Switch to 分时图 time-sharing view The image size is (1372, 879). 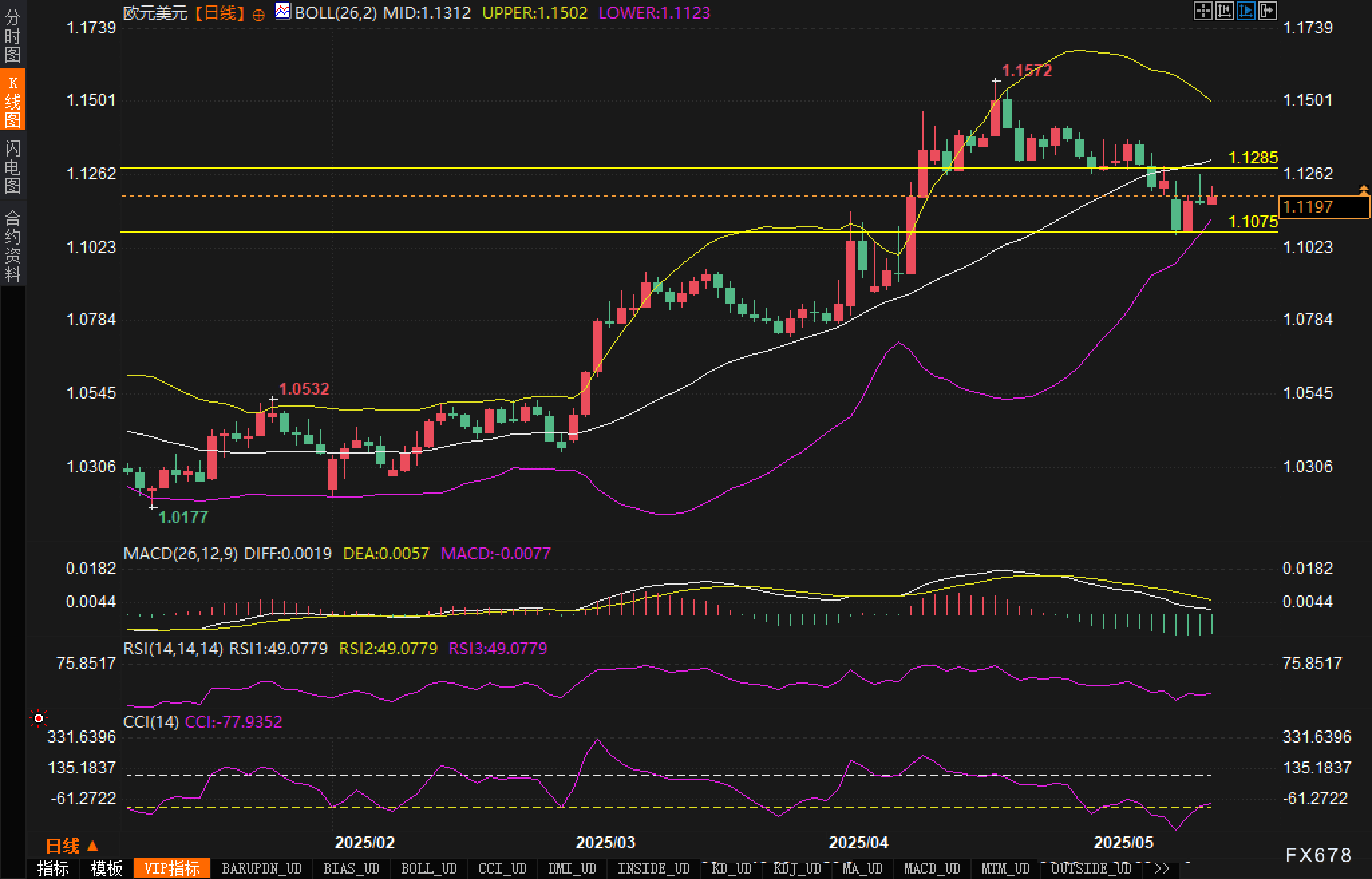tap(13, 36)
